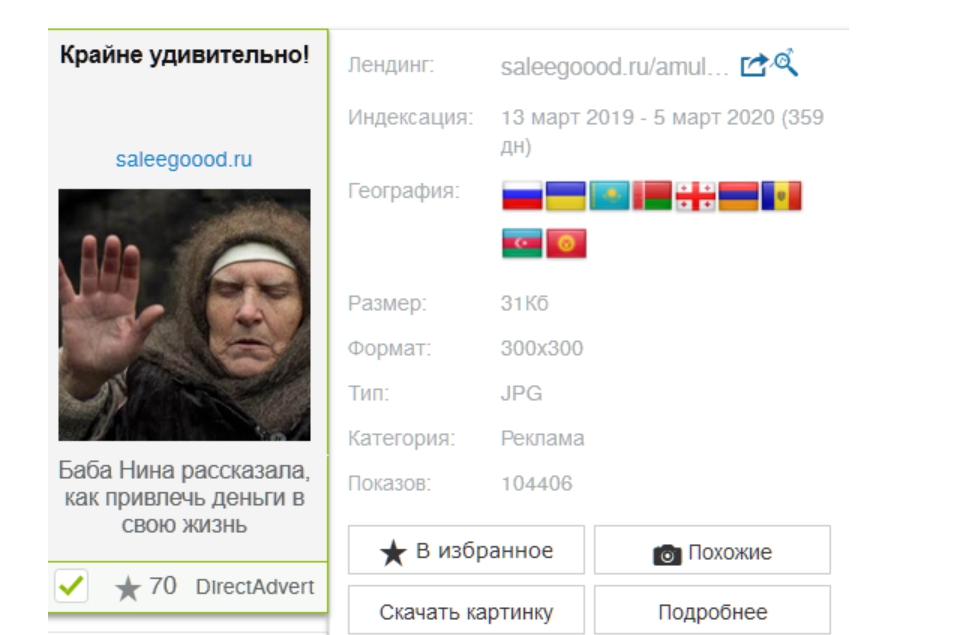
Task: Find similar ads with Похожие button
Action: click(712, 550)
